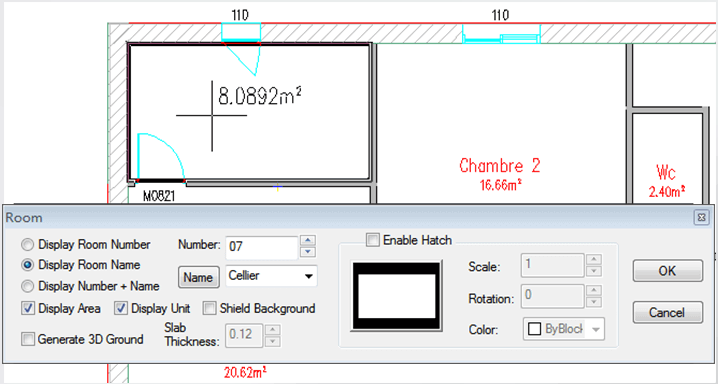Tick the Enable Hatch checkbox
This screenshot has width=718, height=384.
373,240
